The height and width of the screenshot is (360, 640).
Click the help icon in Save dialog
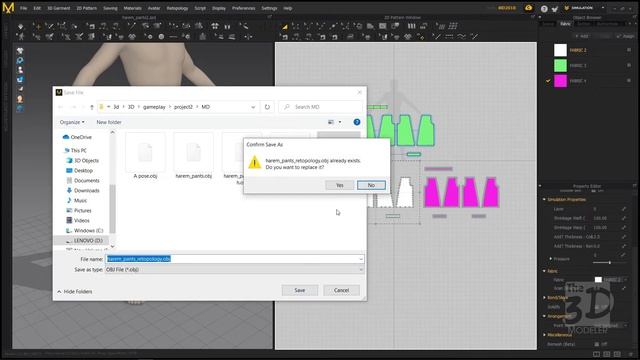357,122
